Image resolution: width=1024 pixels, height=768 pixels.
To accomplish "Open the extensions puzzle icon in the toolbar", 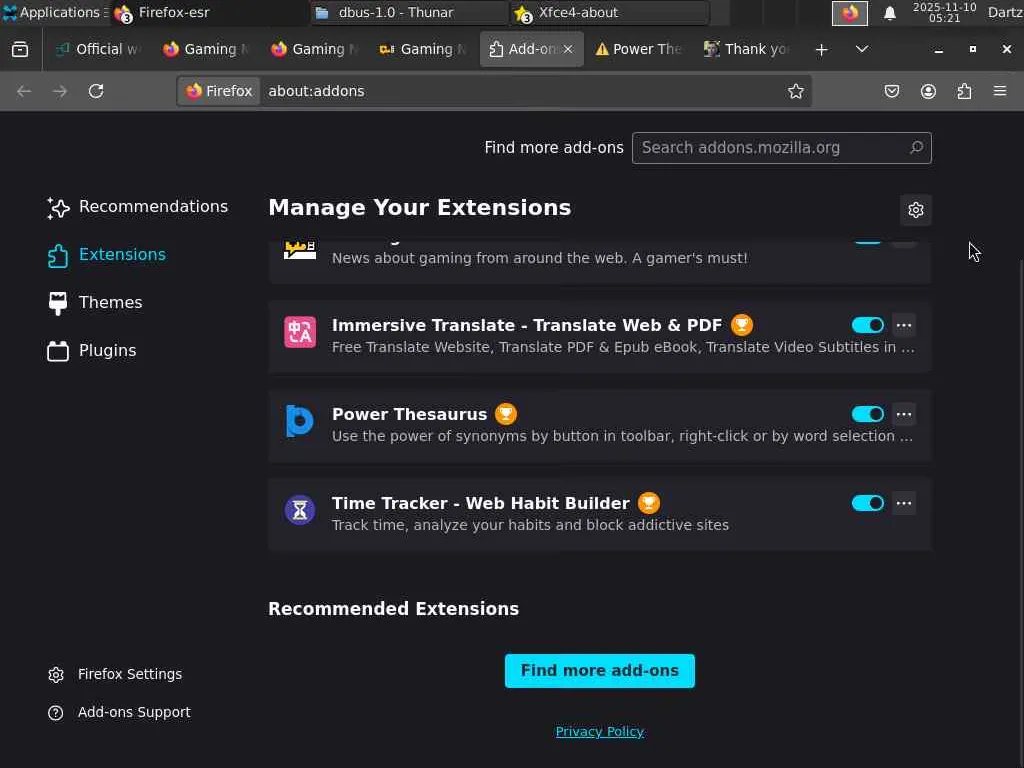I will pyautogui.click(x=964, y=91).
